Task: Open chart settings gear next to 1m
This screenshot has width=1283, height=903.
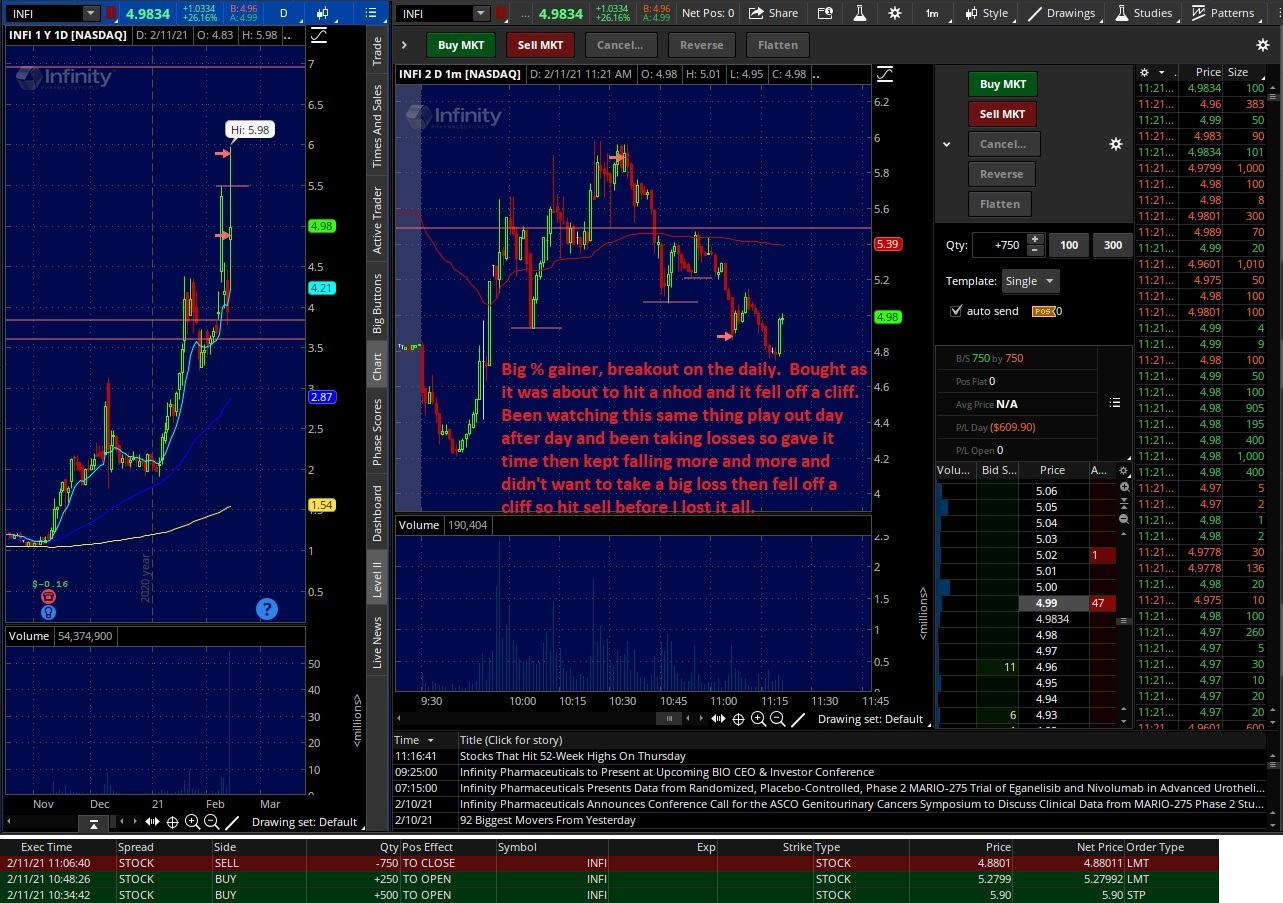Action: [x=894, y=13]
